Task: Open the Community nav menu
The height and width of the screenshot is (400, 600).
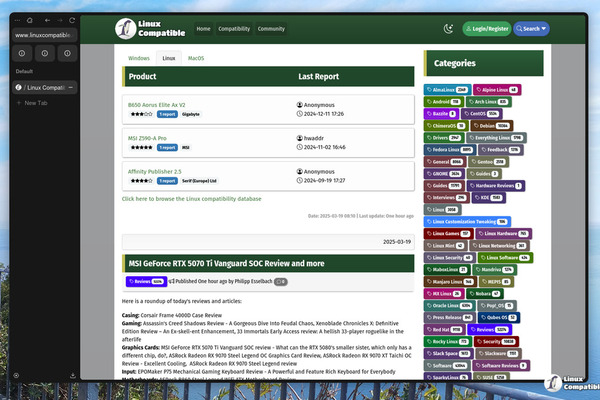Action: [x=271, y=29]
